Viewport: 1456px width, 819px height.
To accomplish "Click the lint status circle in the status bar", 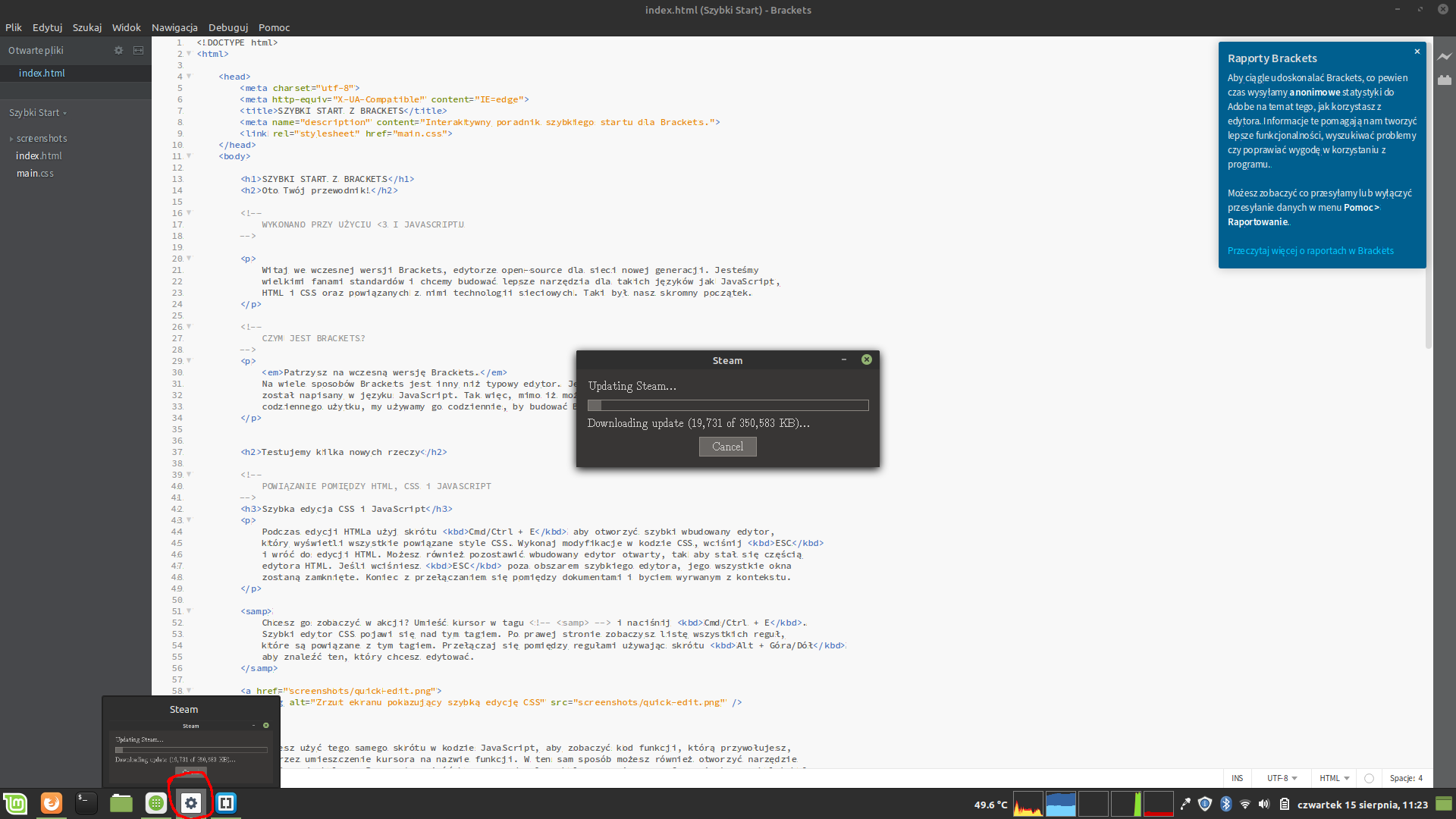I will click(1369, 778).
